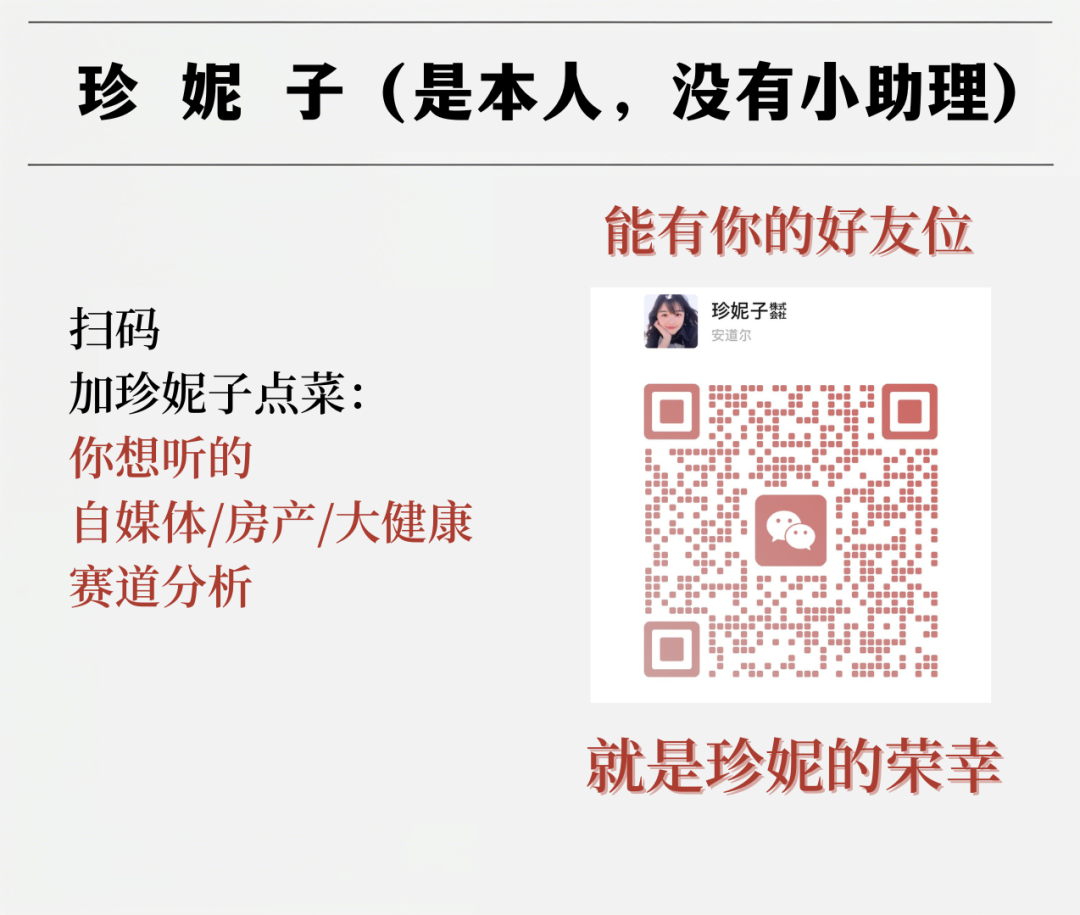Click the red slogan 能有你的好友位
The width and height of the screenshot is (1080, 915).
[789, 232]
